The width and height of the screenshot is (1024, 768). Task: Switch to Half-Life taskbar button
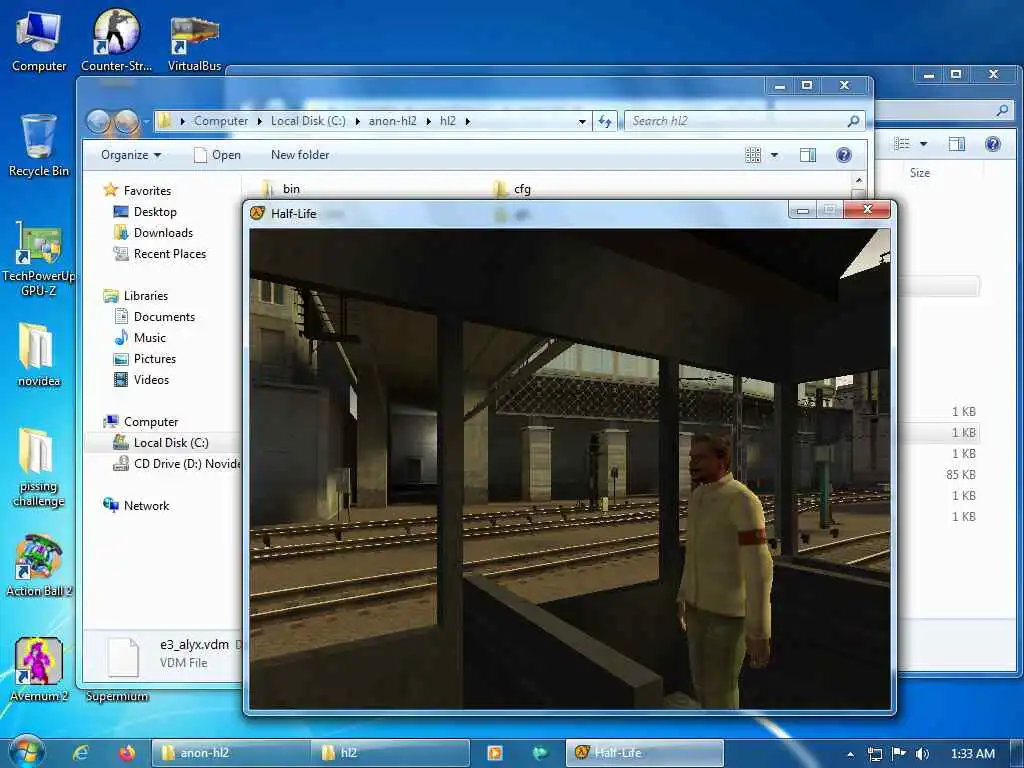(x=644, y=753)
